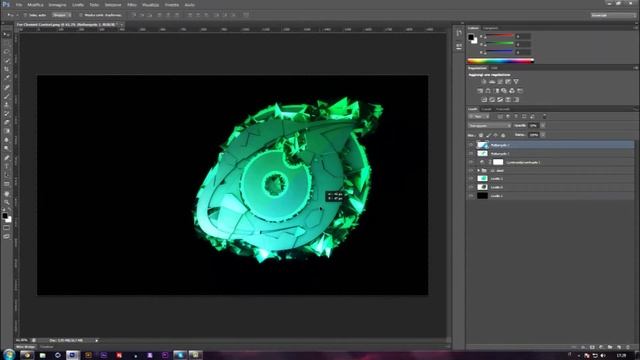Screen dimensions: 640x360
Task: Open the File menu
Action: coord(19,5)
